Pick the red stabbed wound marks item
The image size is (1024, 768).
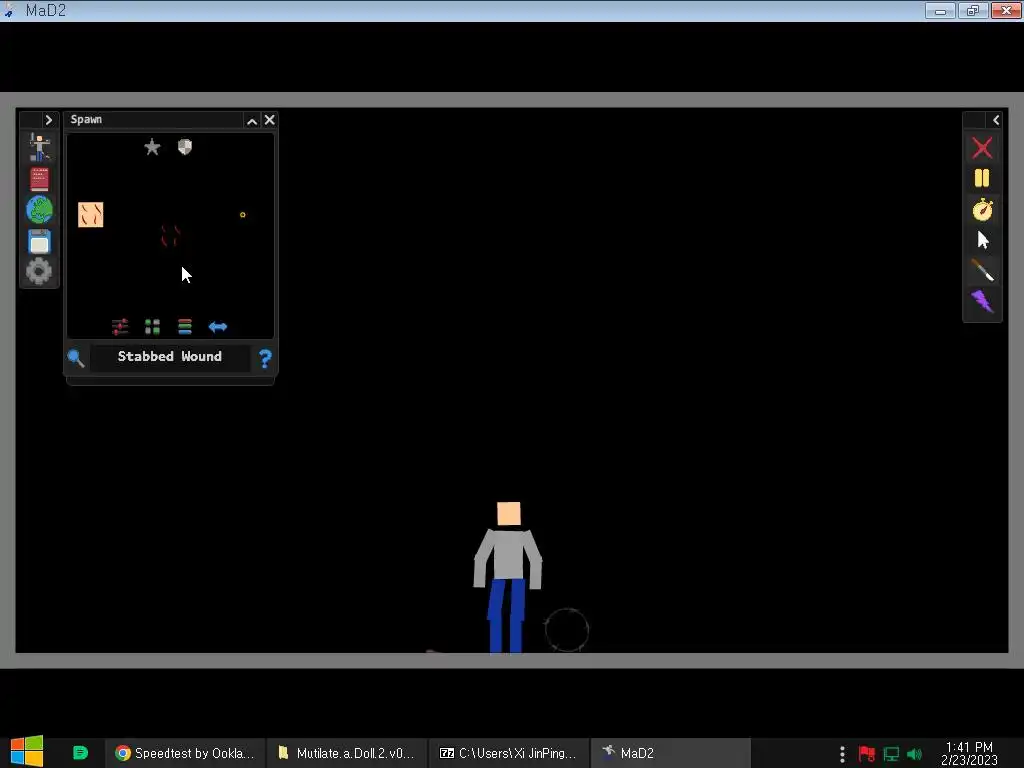170,236
